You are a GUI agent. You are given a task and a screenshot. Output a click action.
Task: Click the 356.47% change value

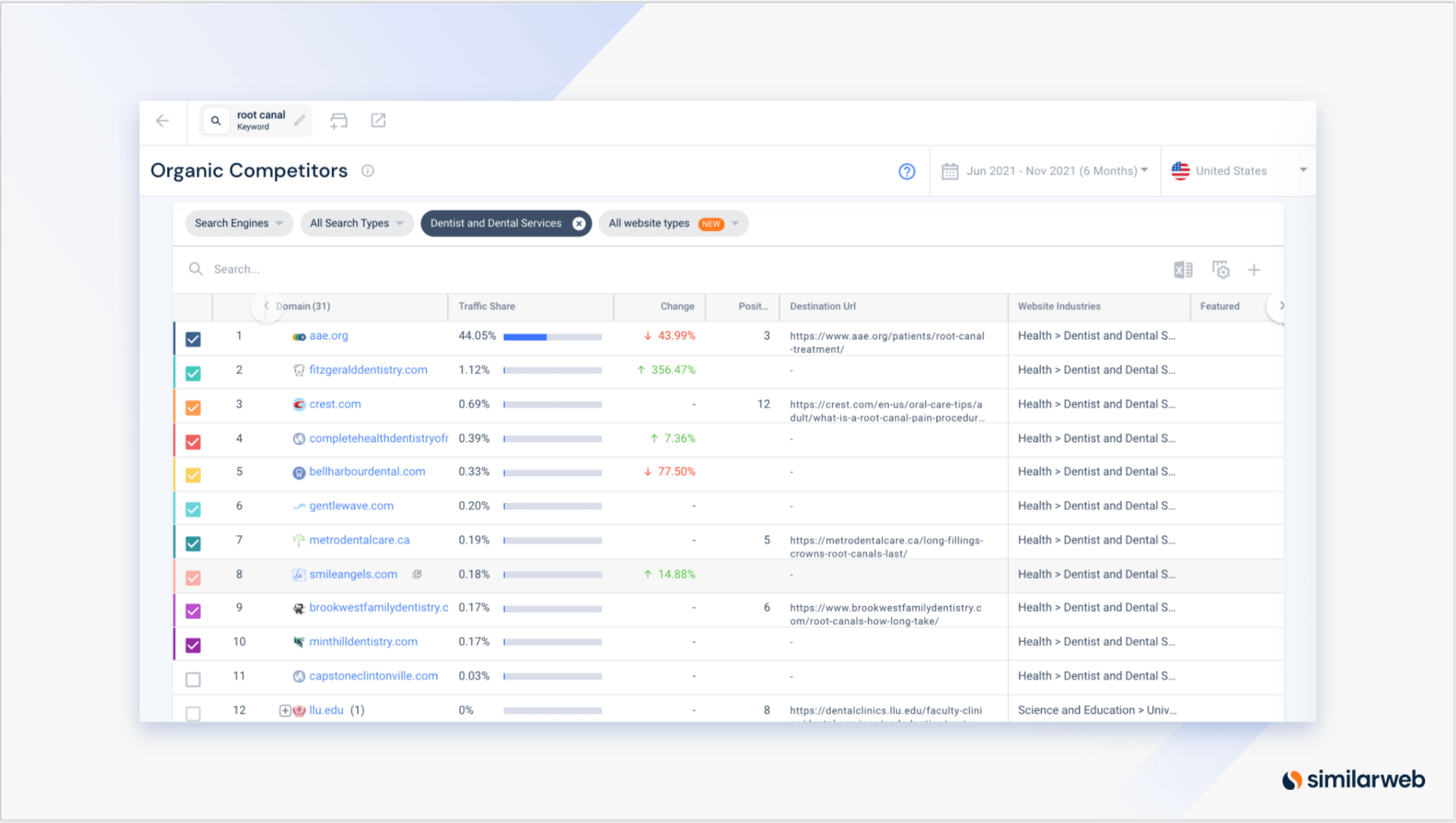pos(673,370)
